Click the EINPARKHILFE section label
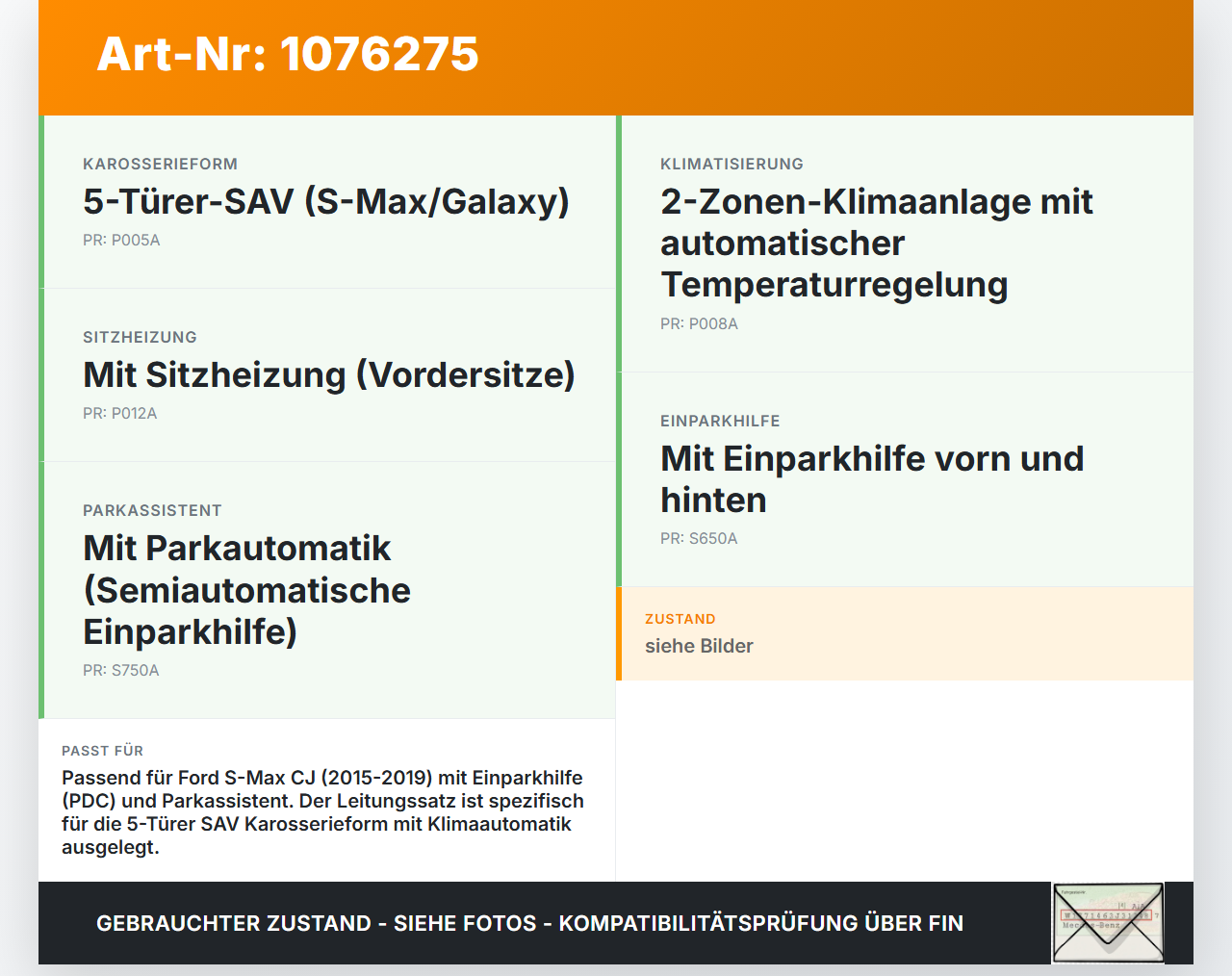 tap(720, 422)
